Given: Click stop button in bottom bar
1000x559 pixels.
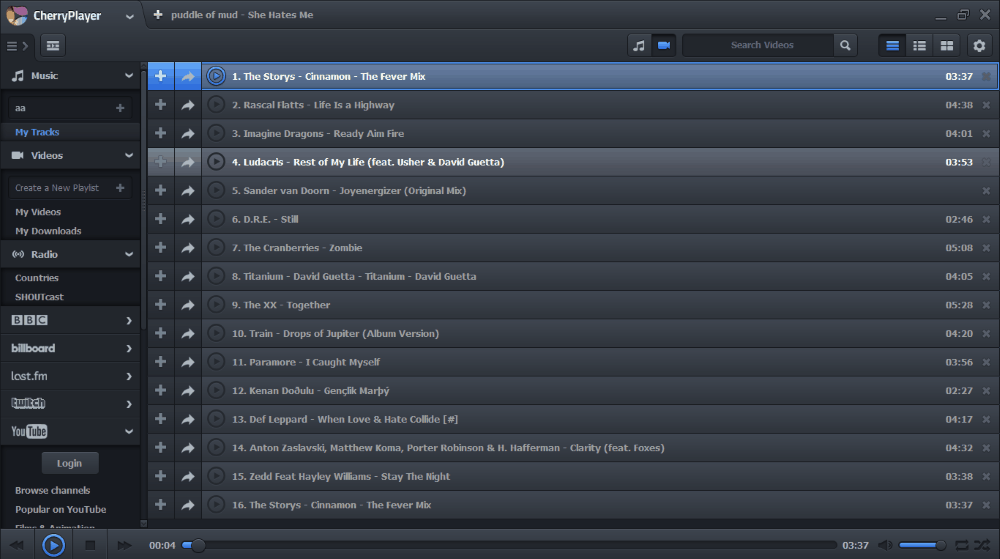Looking at the screenshot, I should pyautogui.click(x=90, y=545).
